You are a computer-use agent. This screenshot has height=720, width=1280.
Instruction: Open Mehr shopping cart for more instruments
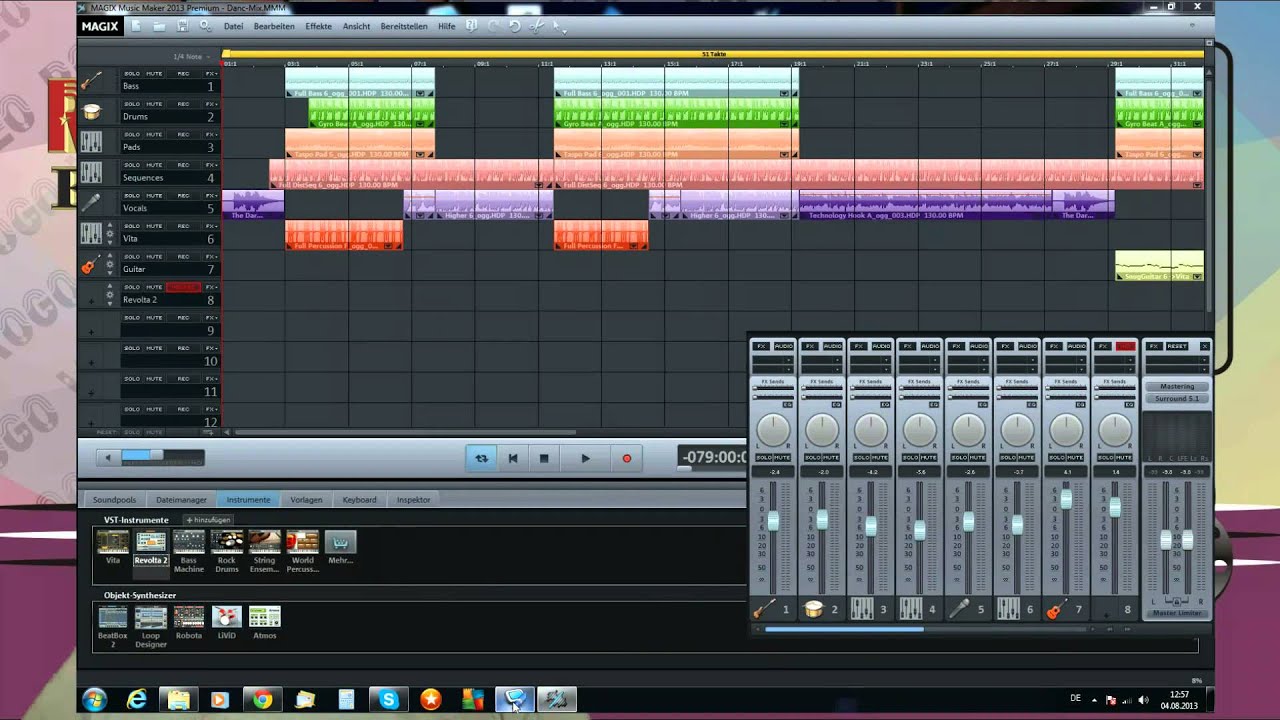point(341,547)
